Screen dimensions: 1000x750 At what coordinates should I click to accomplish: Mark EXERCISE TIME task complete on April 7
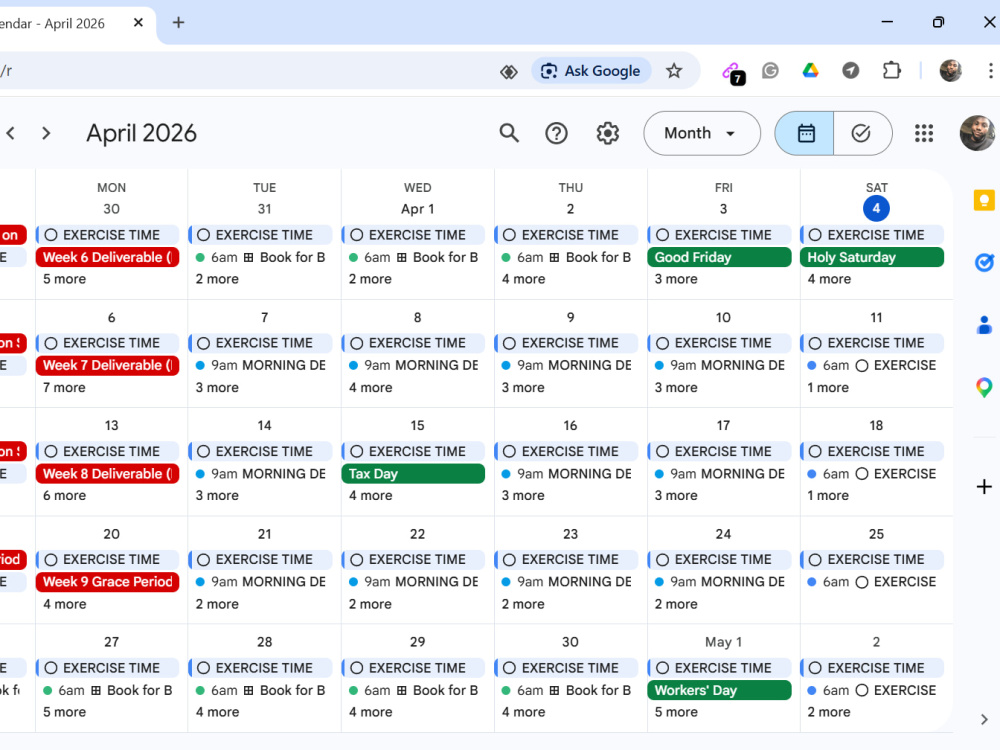point(203,343)
